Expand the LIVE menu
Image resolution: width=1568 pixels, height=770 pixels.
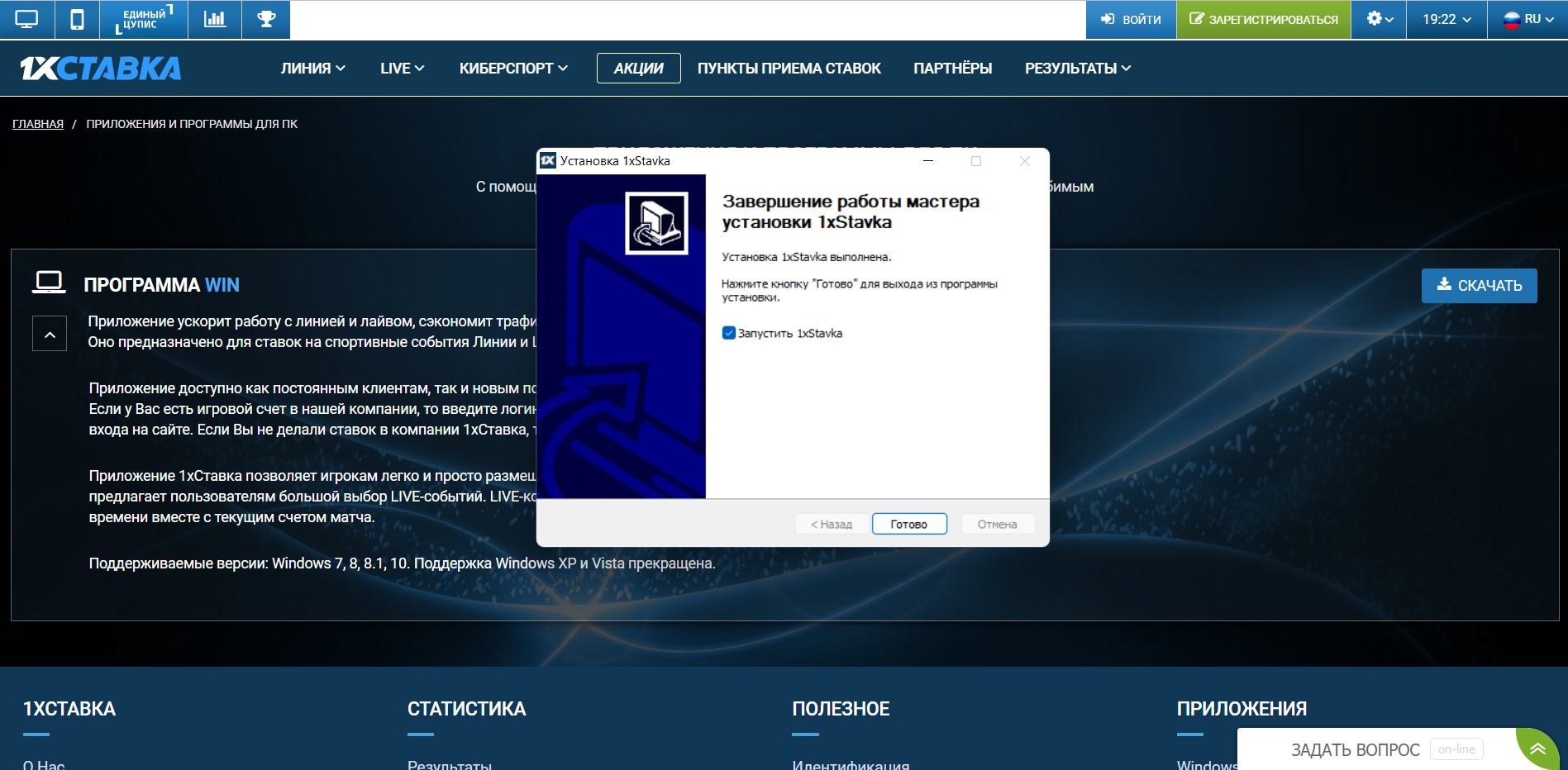coord(402,69)
